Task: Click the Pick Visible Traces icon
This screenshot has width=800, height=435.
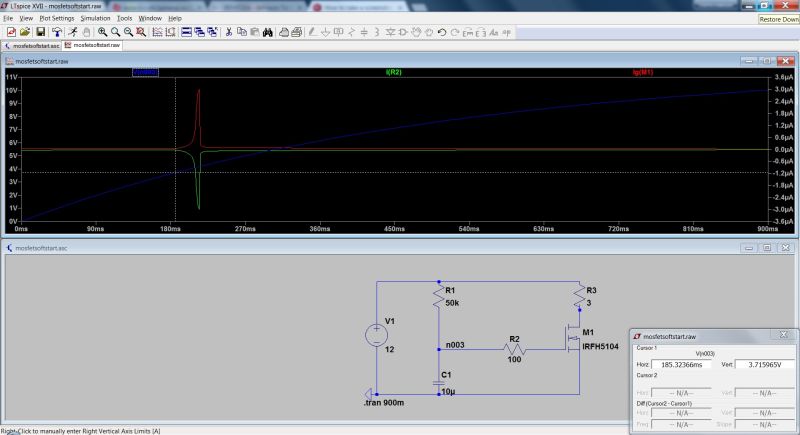Action: (157, 32)
